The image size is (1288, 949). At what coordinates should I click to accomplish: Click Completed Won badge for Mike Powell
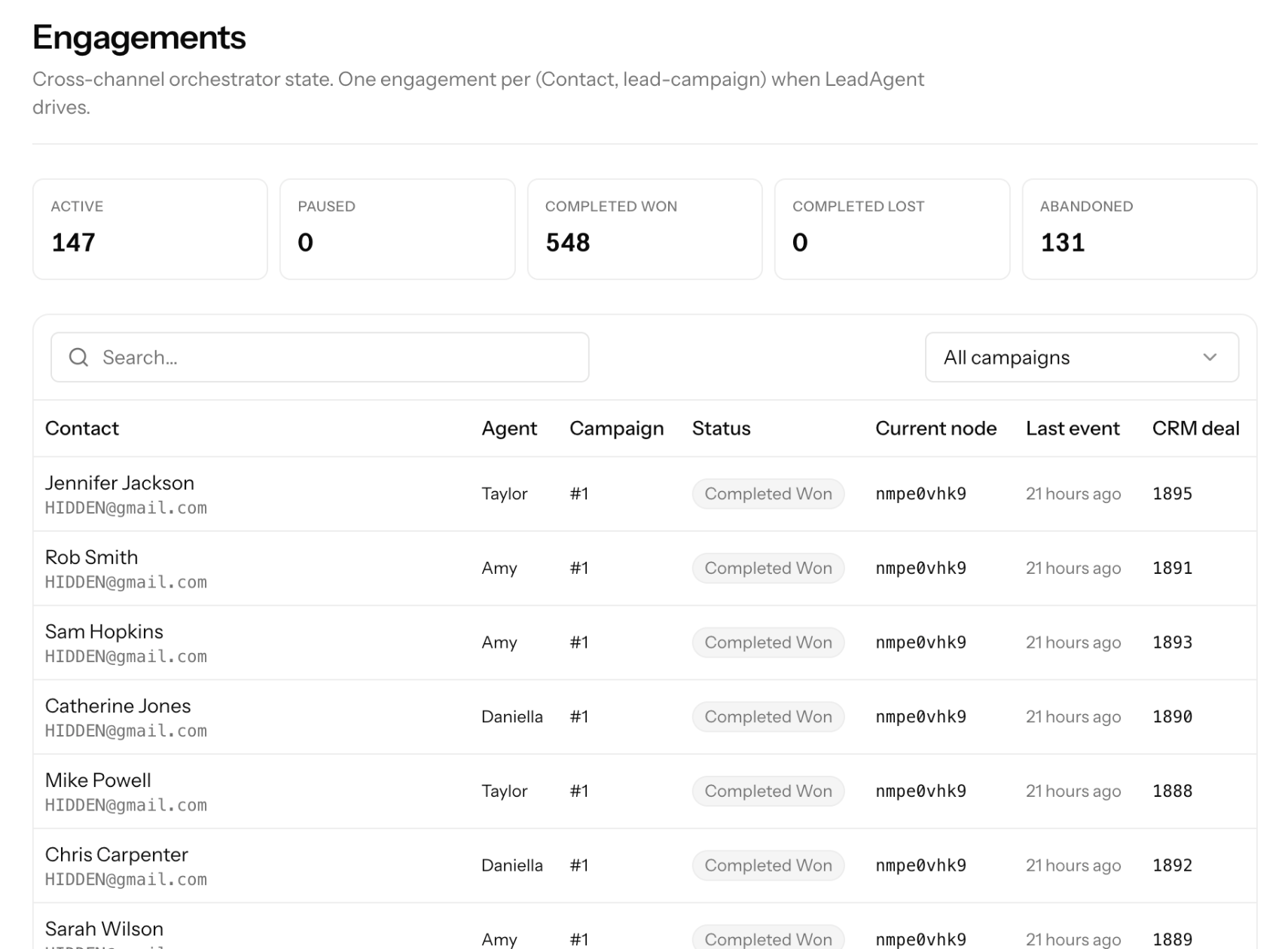[x=768, y=791]
